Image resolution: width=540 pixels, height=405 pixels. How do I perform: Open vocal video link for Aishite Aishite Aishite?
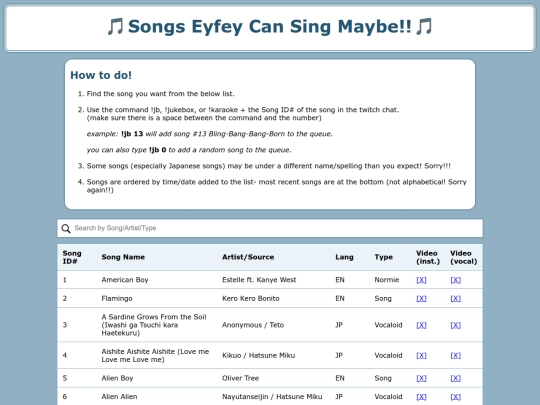coord(455,355)
